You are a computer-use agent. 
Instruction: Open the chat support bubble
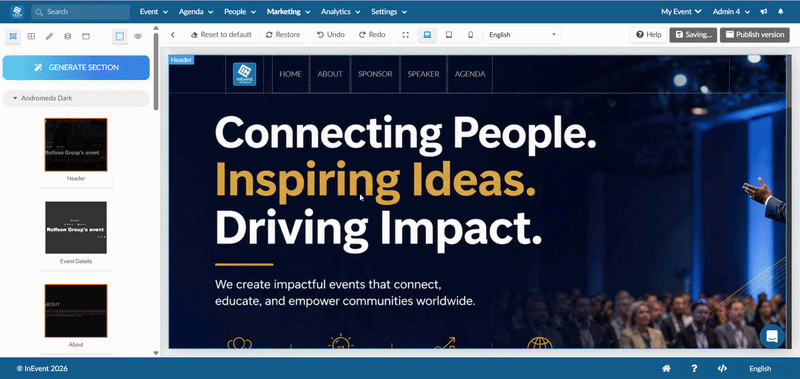[x=772, y=337]
